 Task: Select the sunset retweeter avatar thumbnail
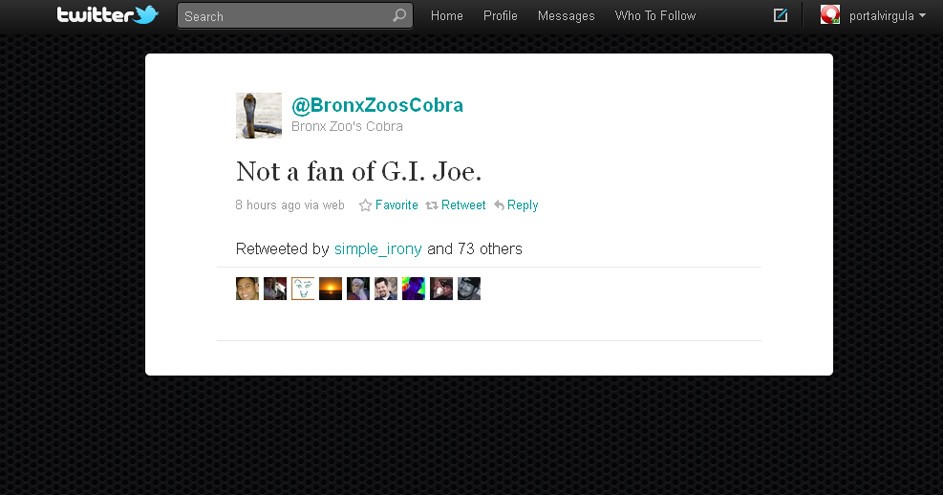pyautogui.click(x=330, y=289)
